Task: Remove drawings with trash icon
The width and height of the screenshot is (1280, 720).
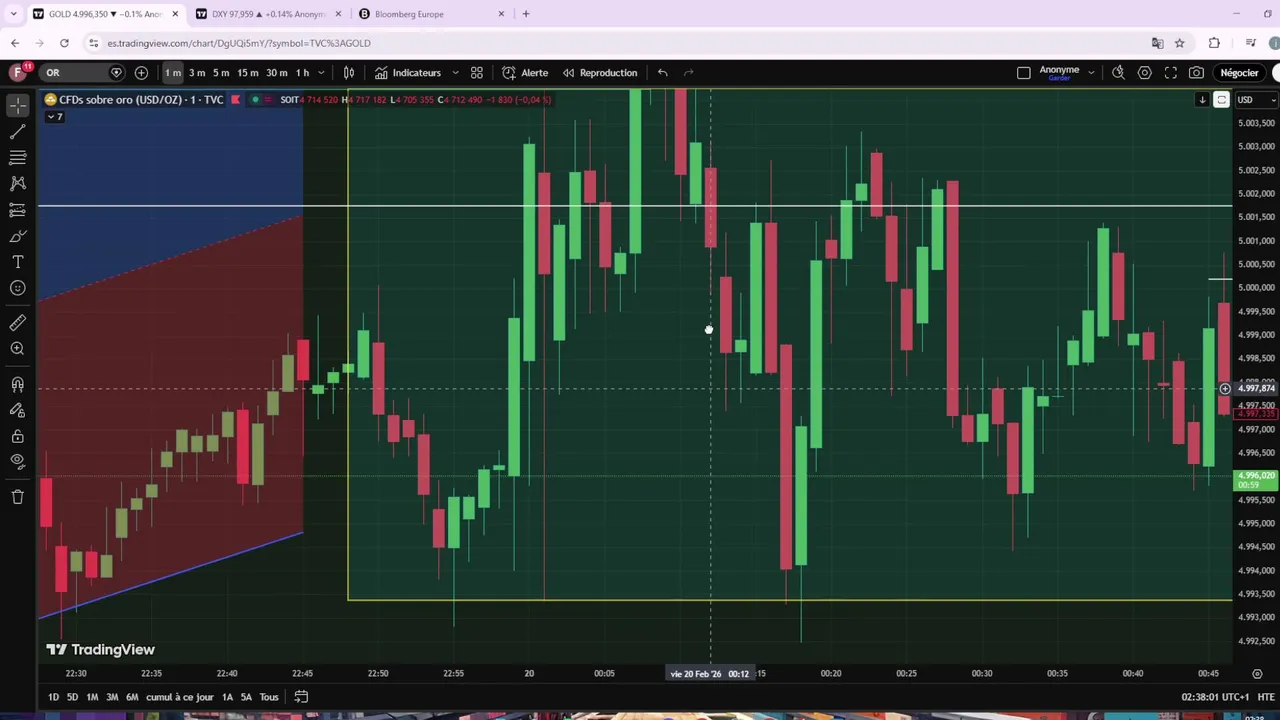Action: pyautogui.click(x=17, y=497)
